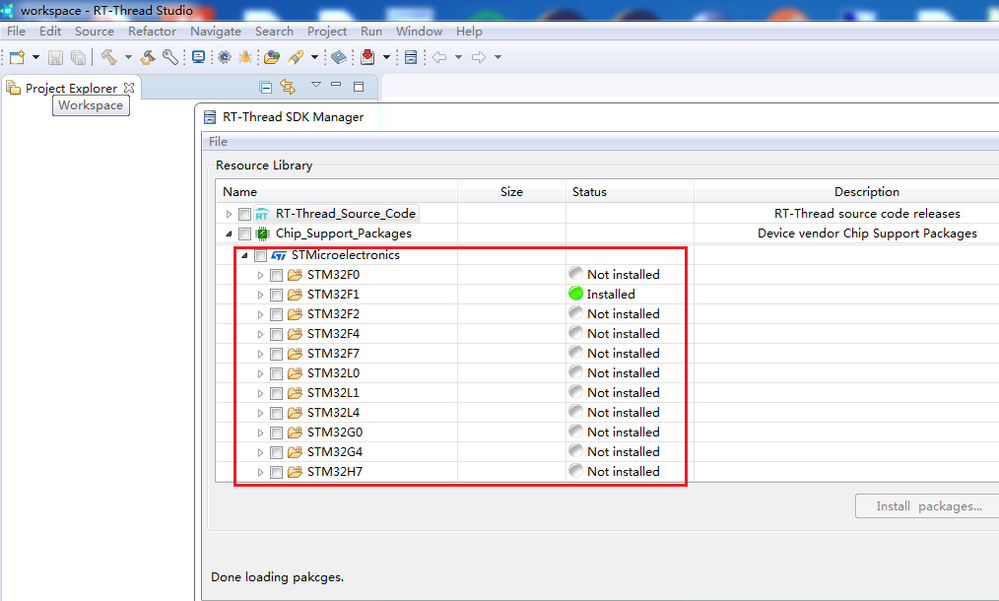Click the Rebuild hammer-with-arrows icon
The image size is (999, 601).
[148, 57]
